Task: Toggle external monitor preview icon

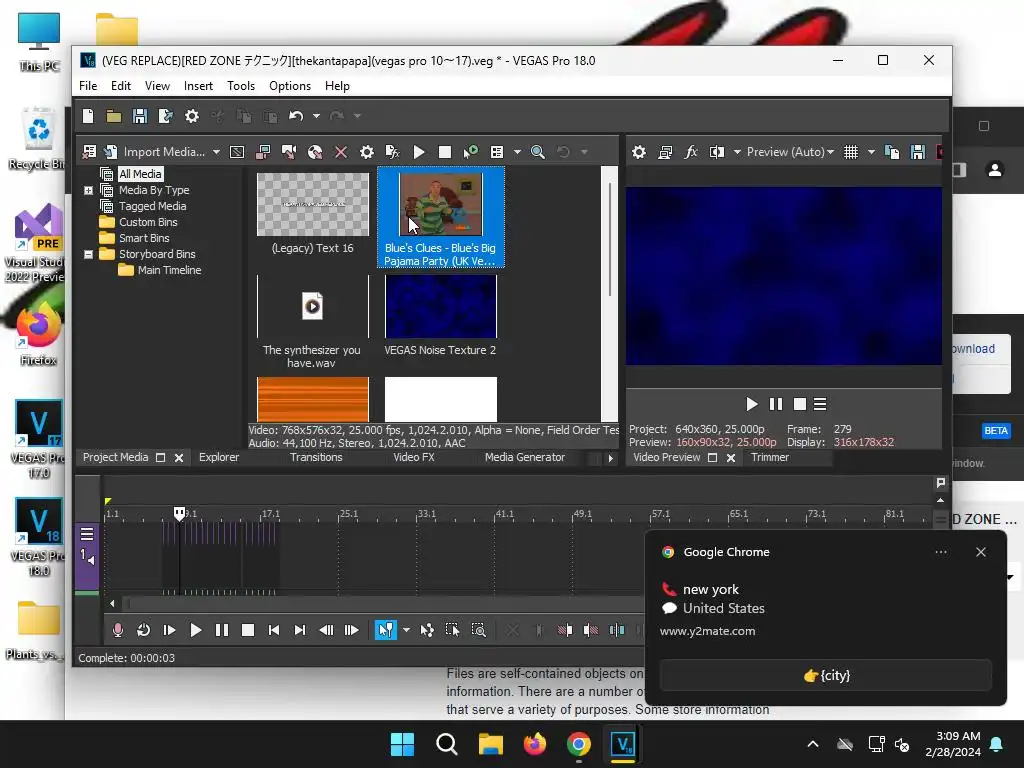Action: (x=665, y=152)
